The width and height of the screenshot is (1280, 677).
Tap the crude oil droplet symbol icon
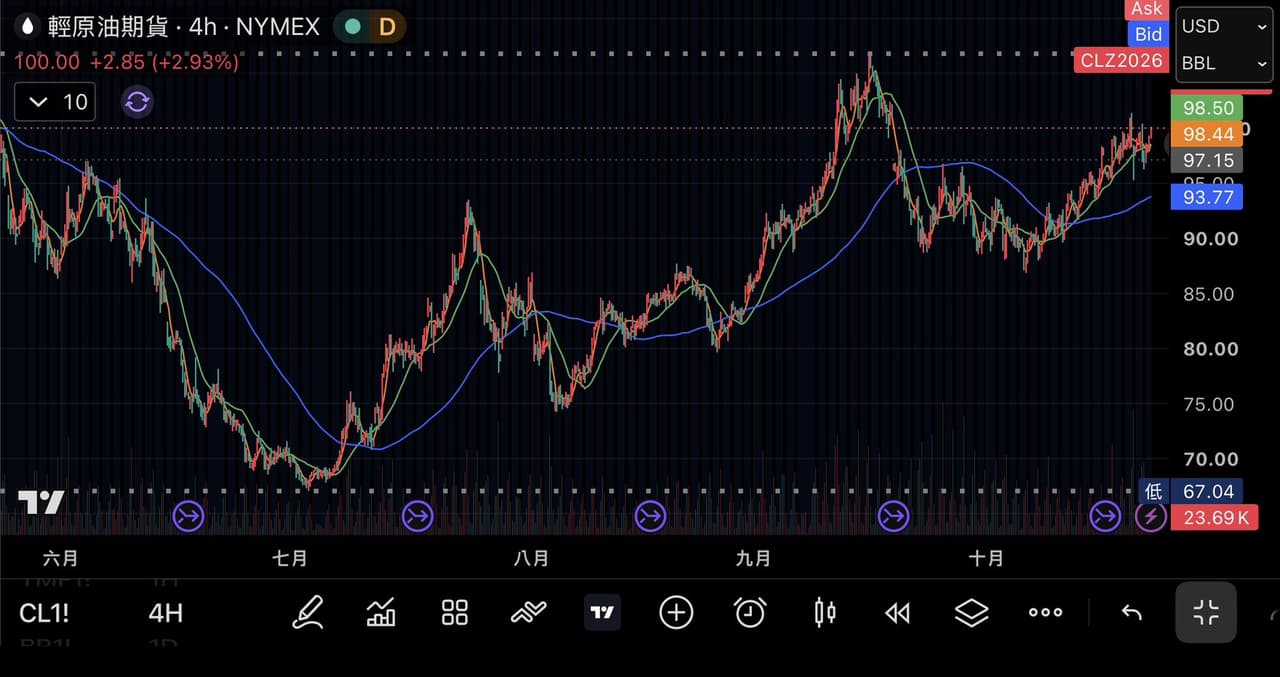click(x=27, y=27)
